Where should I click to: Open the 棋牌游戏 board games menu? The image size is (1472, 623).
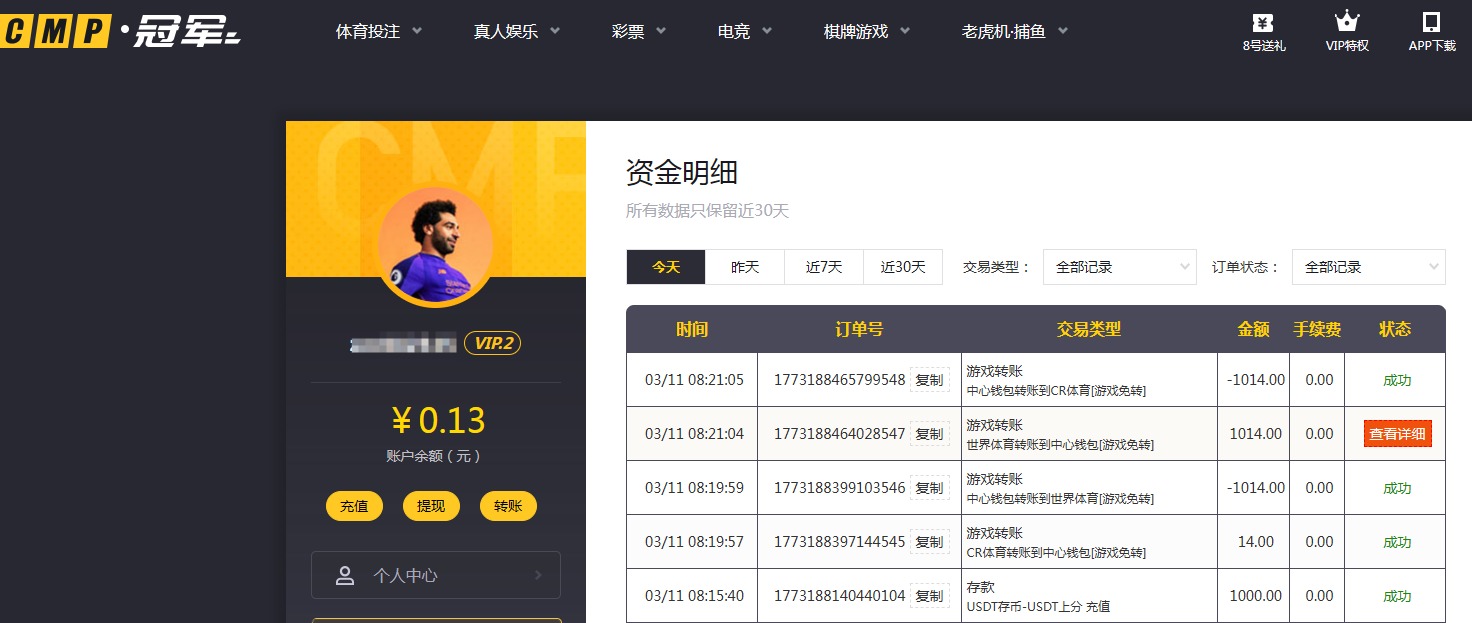[864, 31]
